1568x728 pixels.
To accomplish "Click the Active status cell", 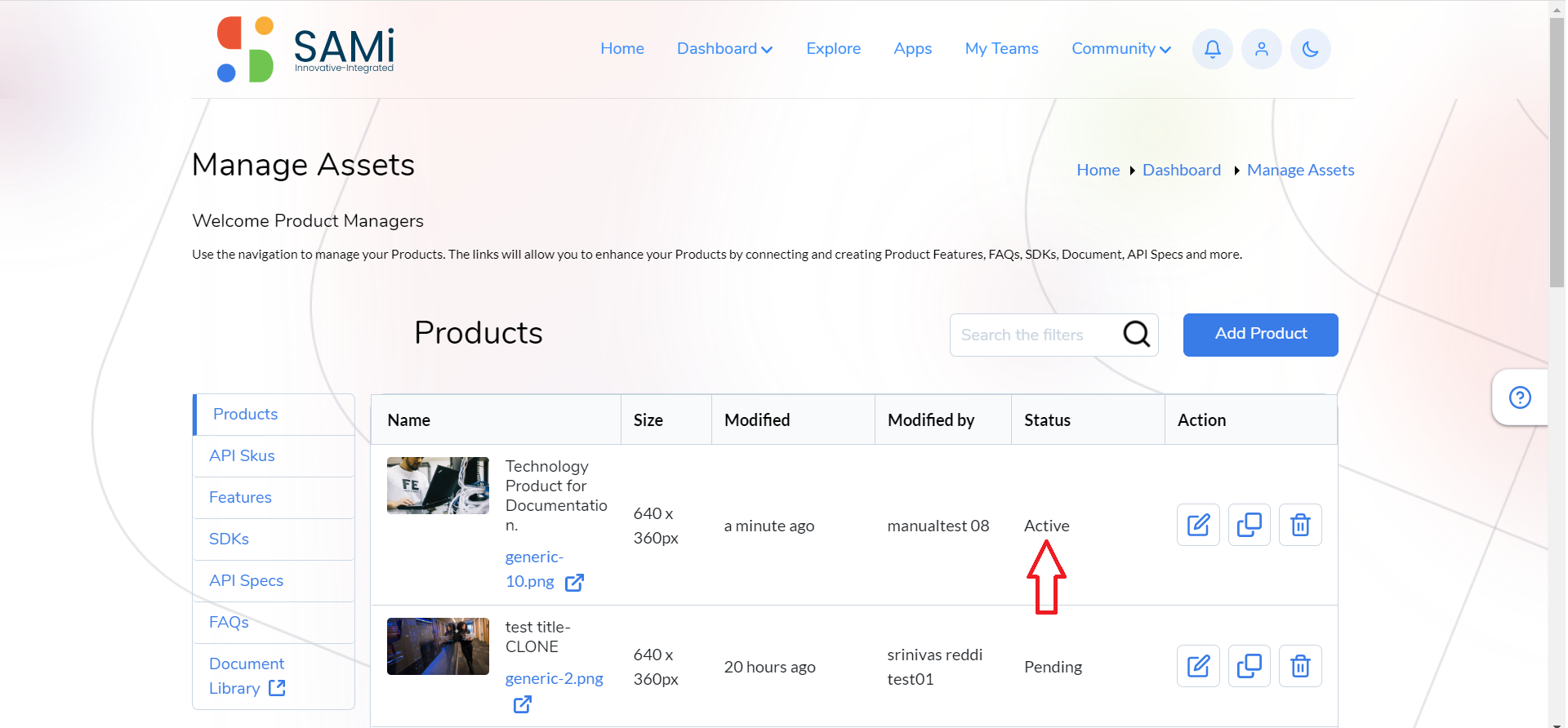I will click(x=1046, y=526).
